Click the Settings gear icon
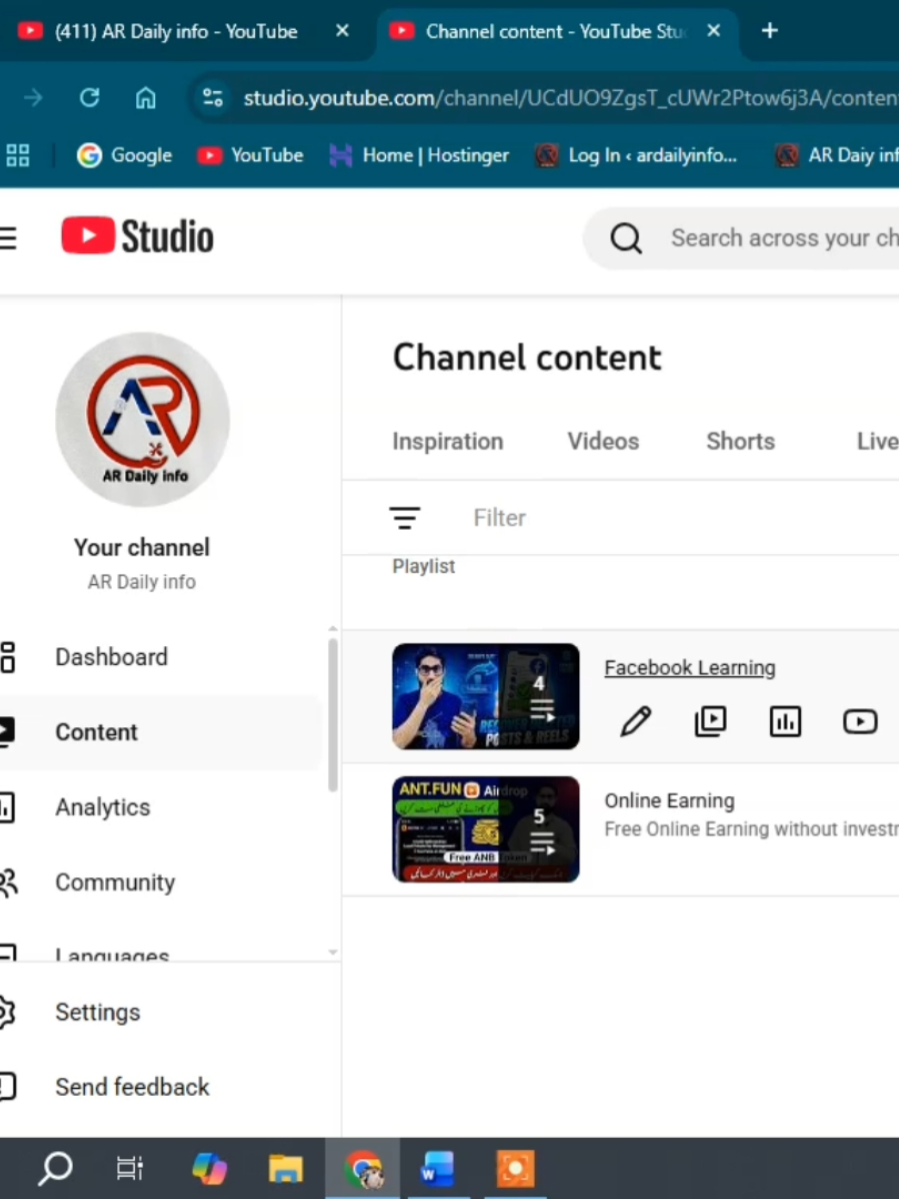The height and width of the screenshot is (1199, 899). pos(7,1012)
